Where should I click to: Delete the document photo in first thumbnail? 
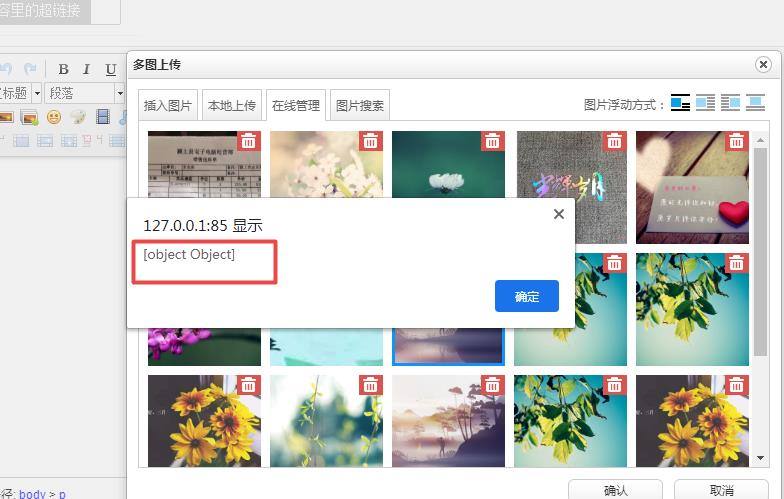pyautogui.click(x=248, y=142)
